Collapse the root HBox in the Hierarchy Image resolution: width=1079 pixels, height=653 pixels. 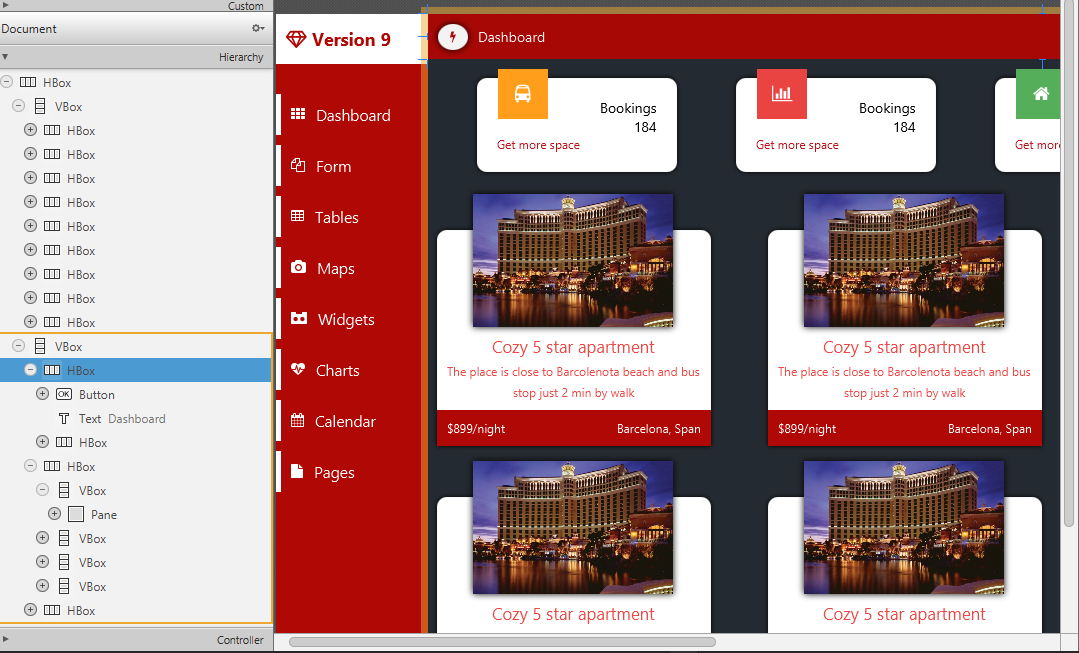[x=8, y=82]
